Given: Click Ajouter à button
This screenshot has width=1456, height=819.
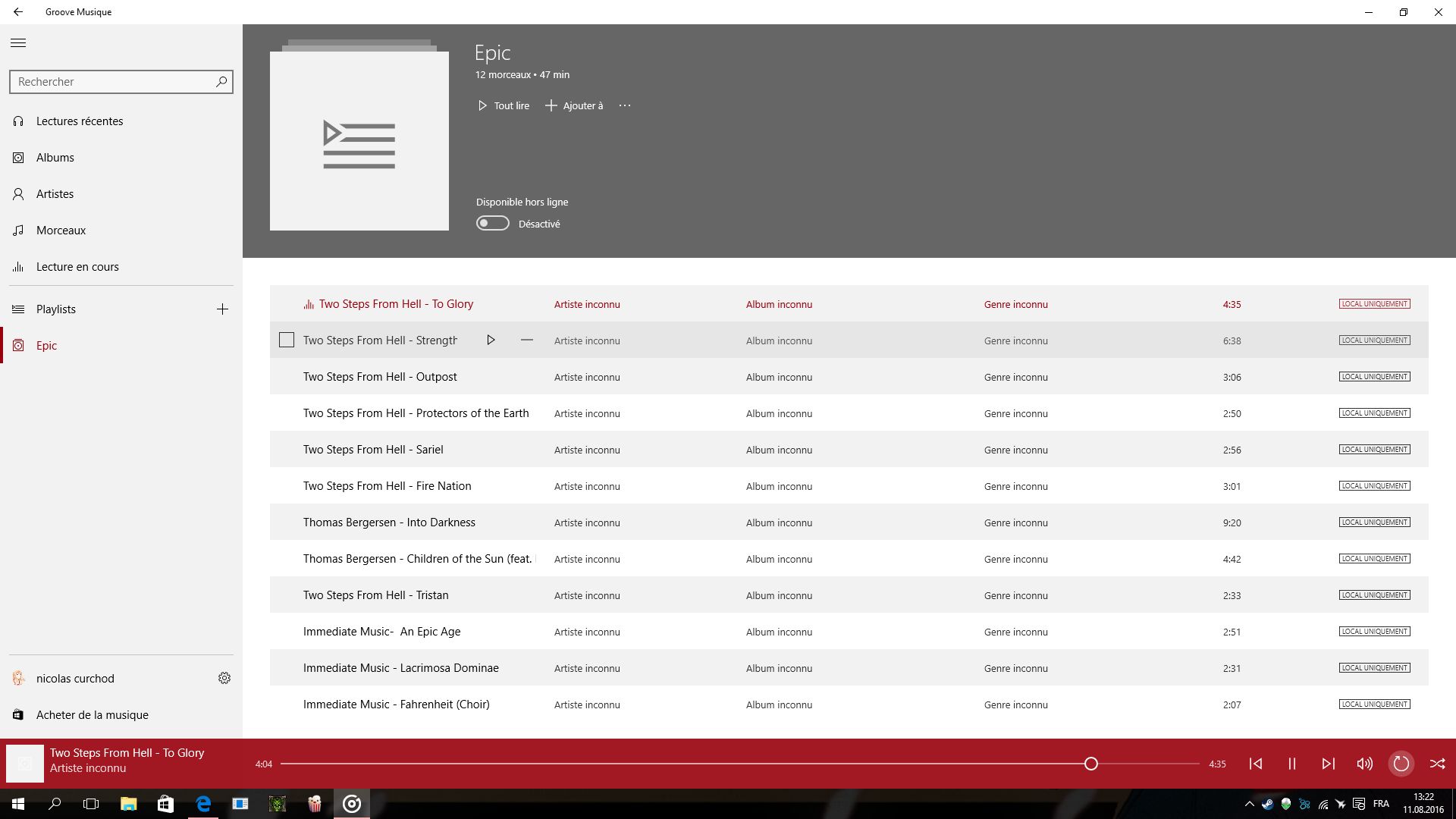Looking at the screenshot, I should pyautogui.click(x=574, y=106).
